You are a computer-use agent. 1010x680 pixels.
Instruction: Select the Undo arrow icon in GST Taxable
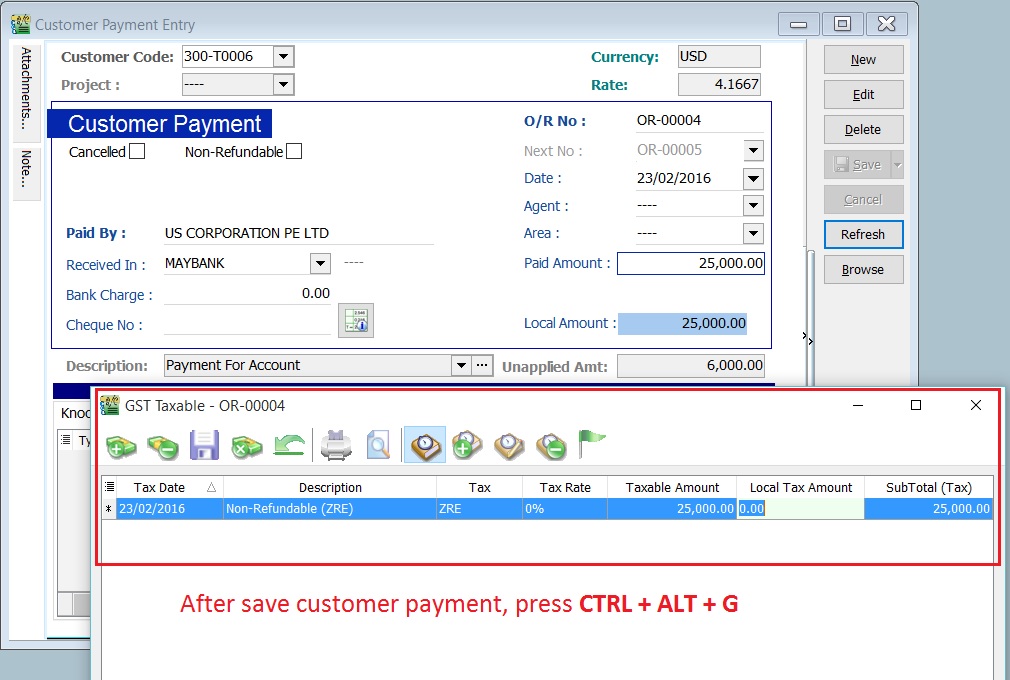tap(288, 447)
